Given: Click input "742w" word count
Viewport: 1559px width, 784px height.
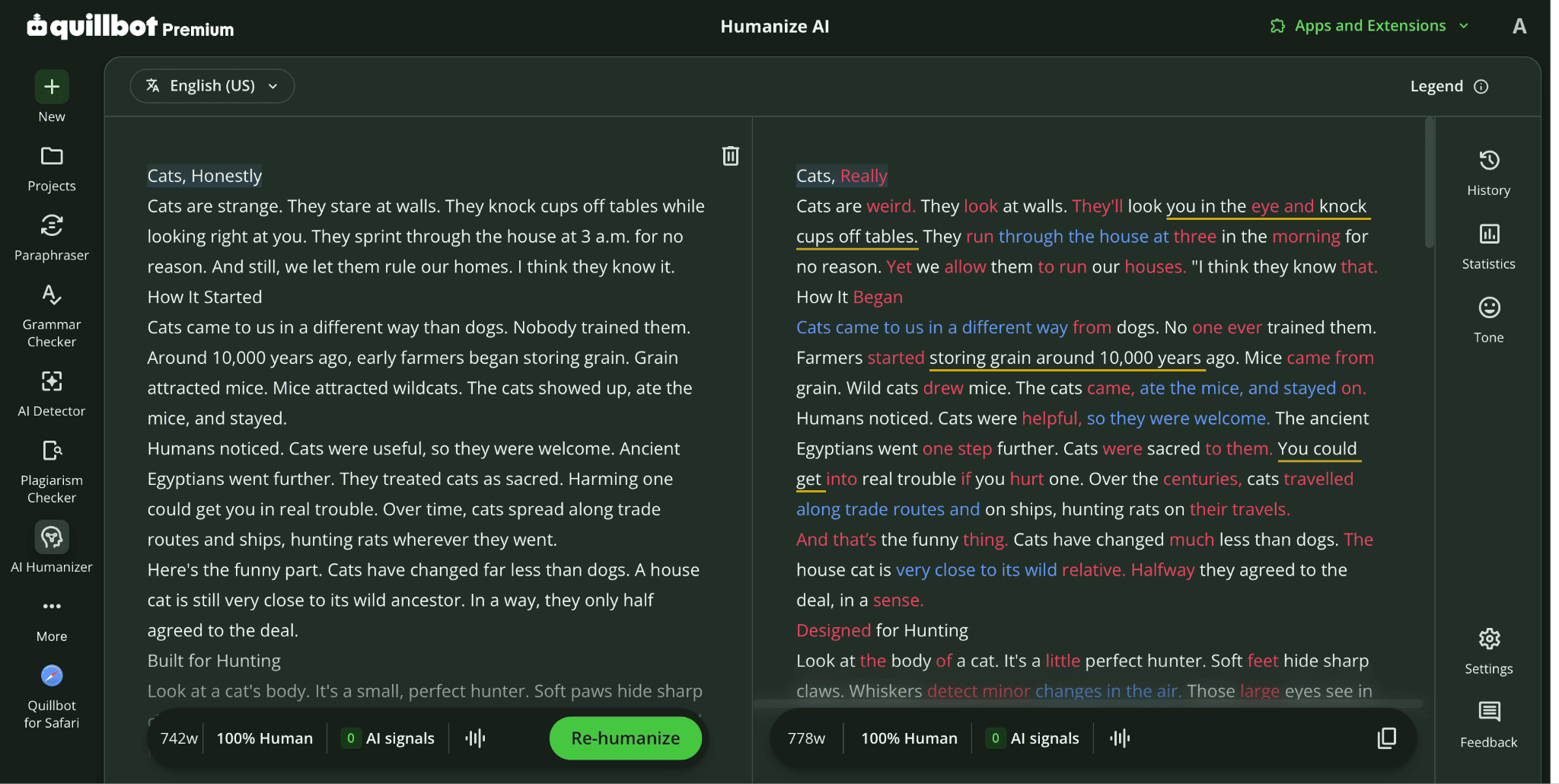Looking at the screenshot, I should (x=179, y=738).
